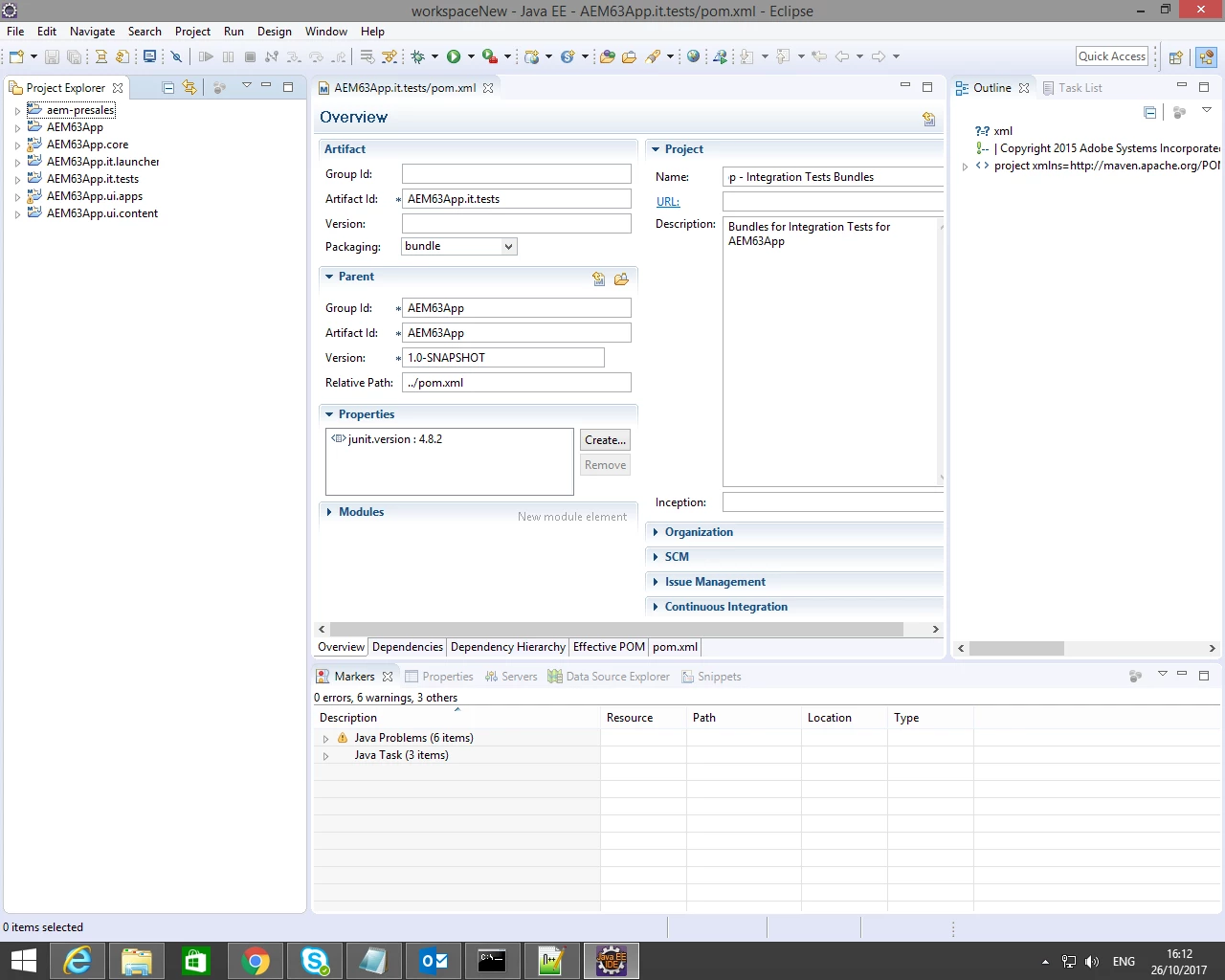Select the Java EE perspective icon
The width and height of the screenshot is (1225, 980).
pyautogui.click(x=1206, y=56)
